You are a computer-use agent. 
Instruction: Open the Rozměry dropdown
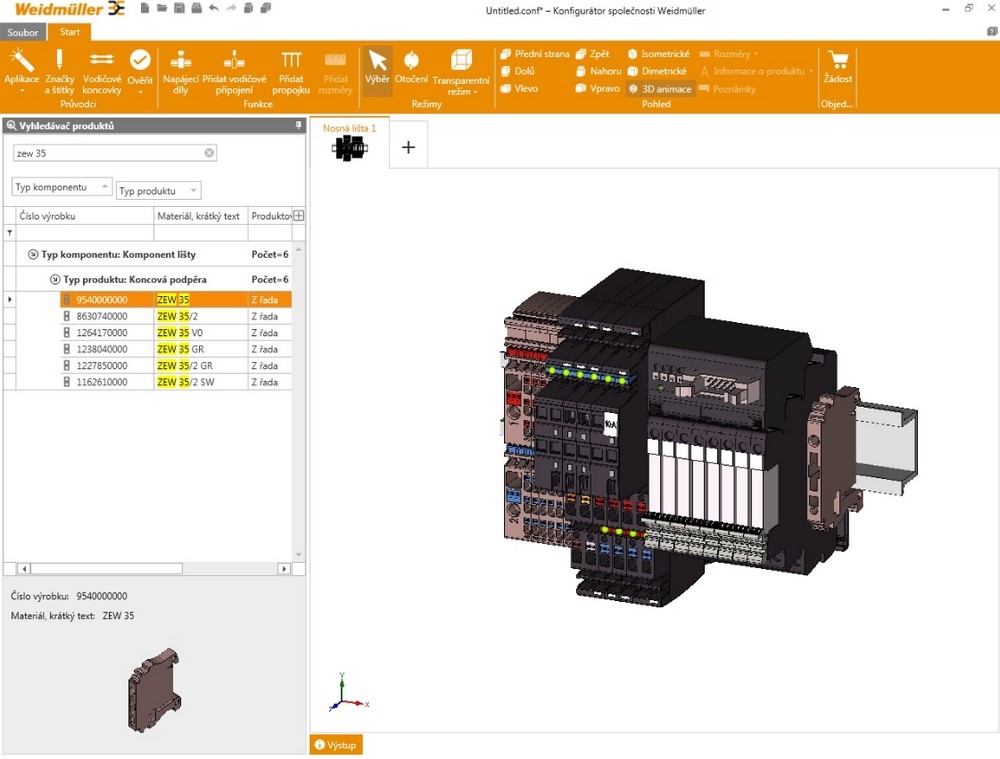(x=729, y=54)
